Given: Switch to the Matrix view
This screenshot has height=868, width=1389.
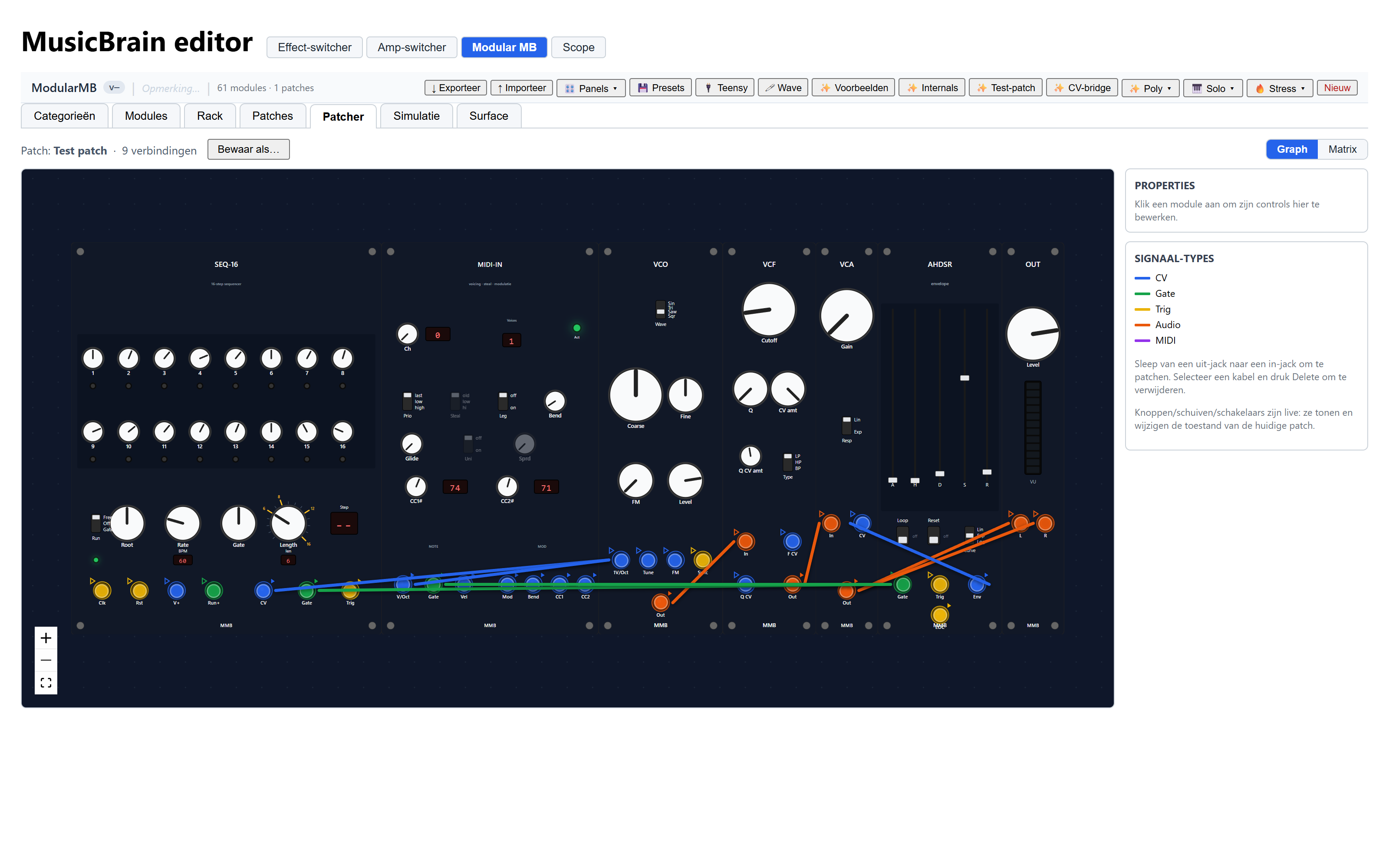Looking at the screenshot, I should (x=1342, y=149).
